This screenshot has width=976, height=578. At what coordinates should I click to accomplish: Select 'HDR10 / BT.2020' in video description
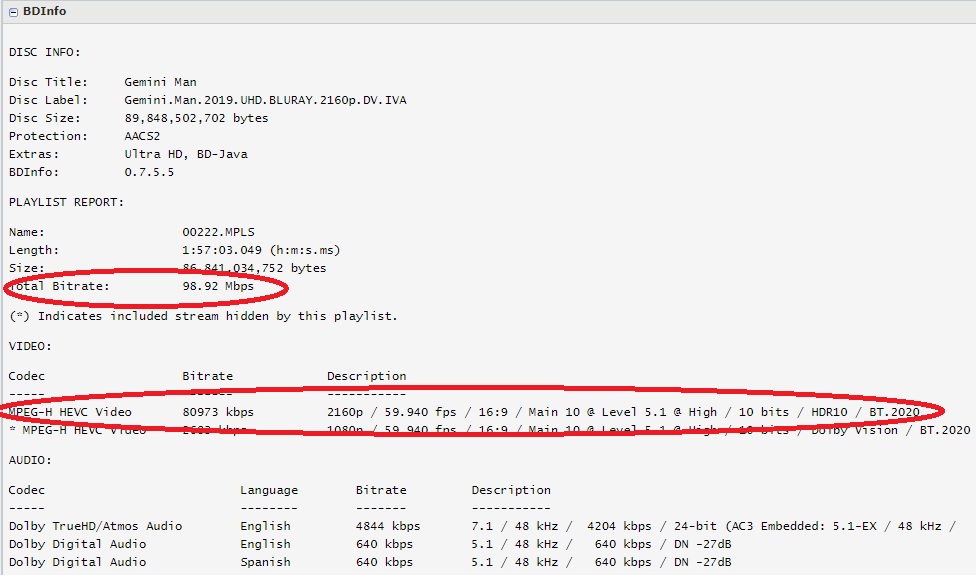pyautogui.click(x=865, y=412)
